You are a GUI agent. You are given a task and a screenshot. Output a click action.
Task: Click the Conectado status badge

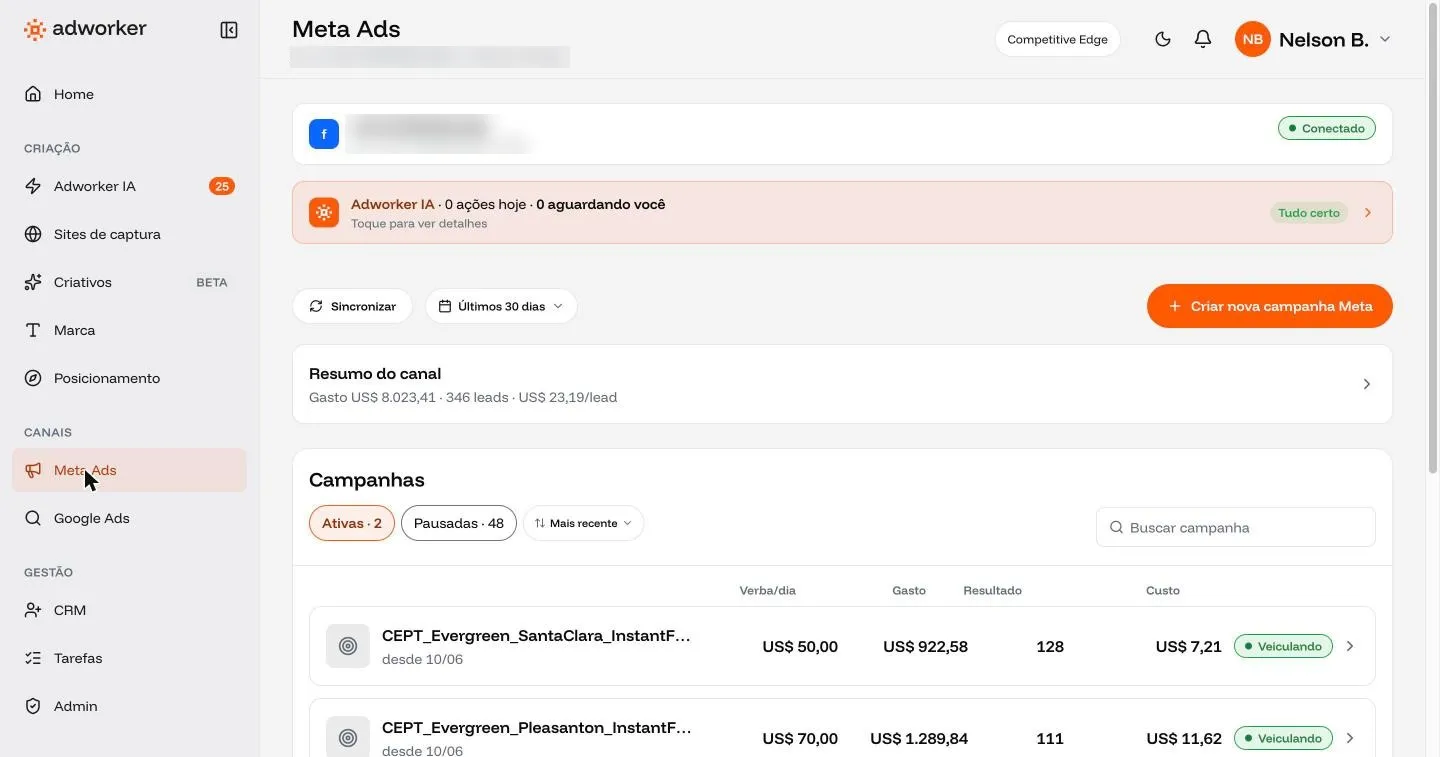[x=1327, y=128]
